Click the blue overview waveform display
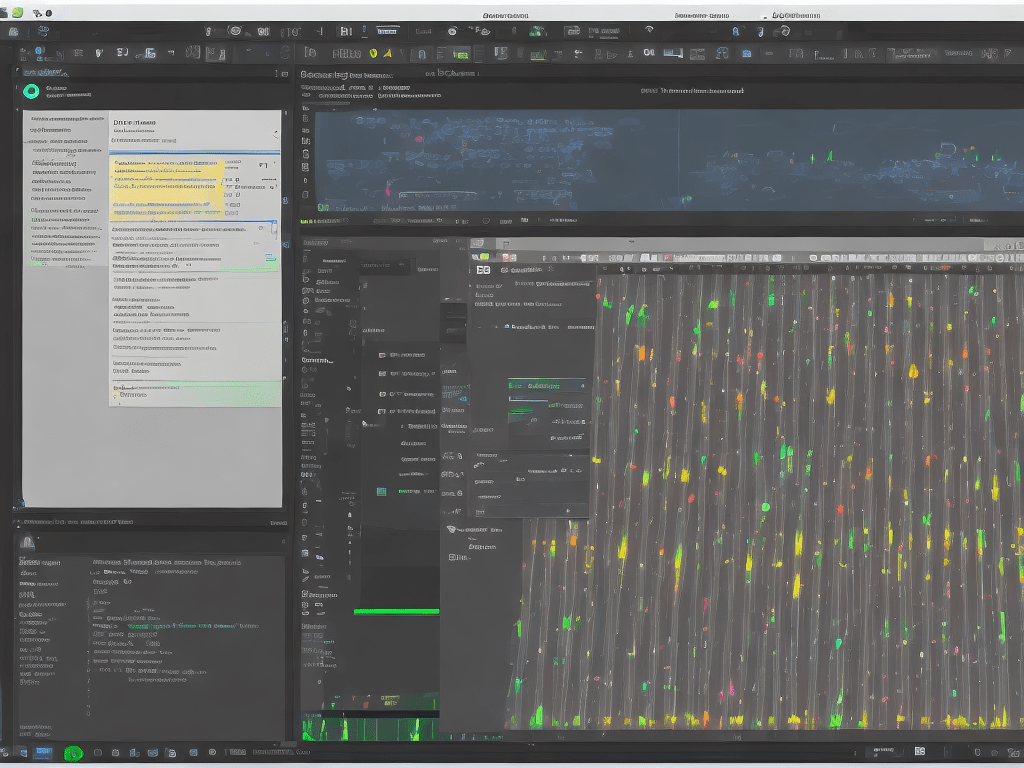 [669, 160]
